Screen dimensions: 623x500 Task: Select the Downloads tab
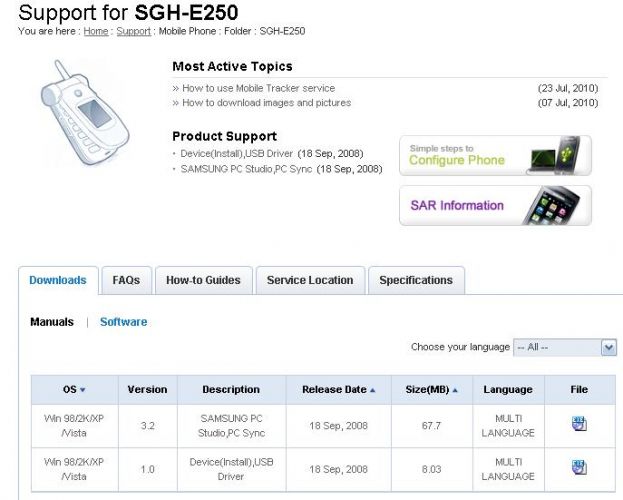pyautogui.click(x=58, y=280)
